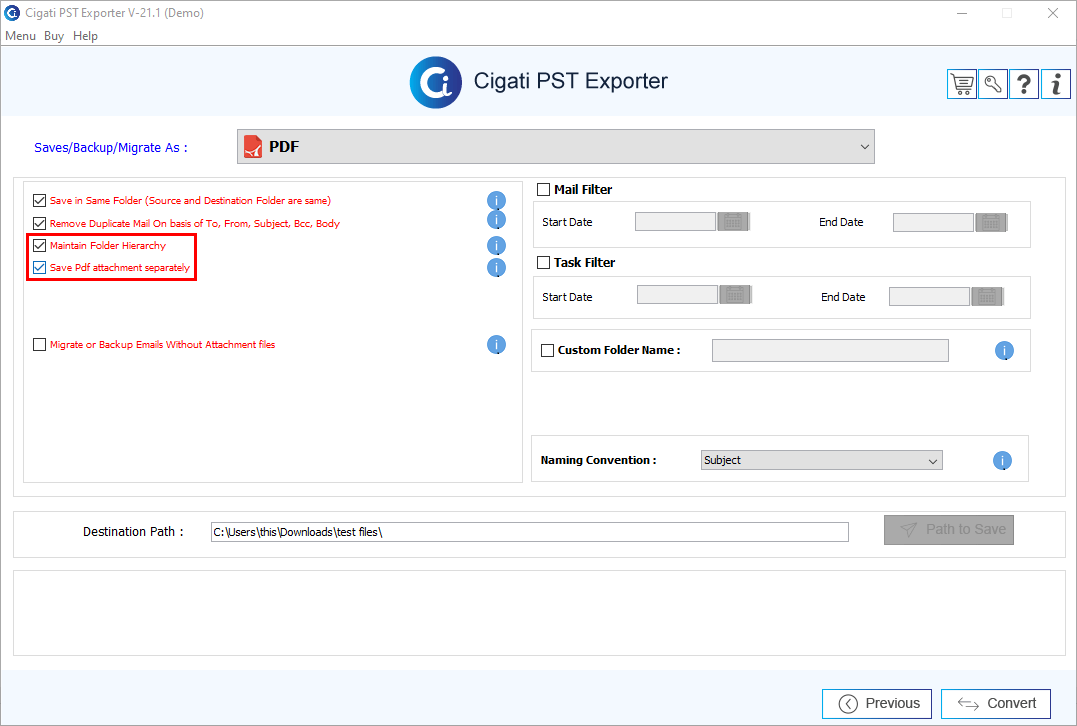
Task: Click the Path to Save button
Action: (949, 530)
